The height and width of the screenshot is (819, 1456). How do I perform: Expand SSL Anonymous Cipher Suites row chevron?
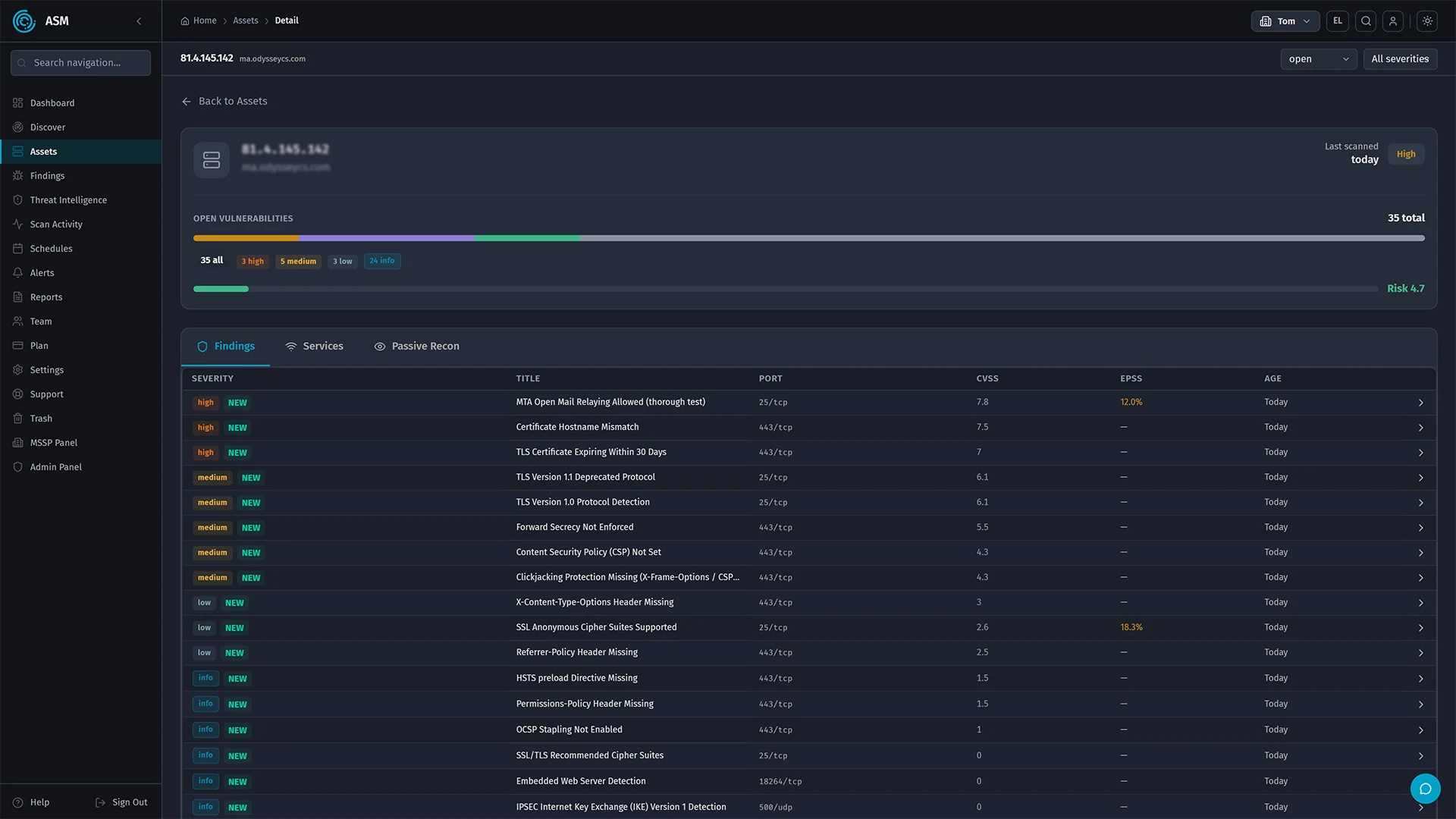click(1421, 628)
